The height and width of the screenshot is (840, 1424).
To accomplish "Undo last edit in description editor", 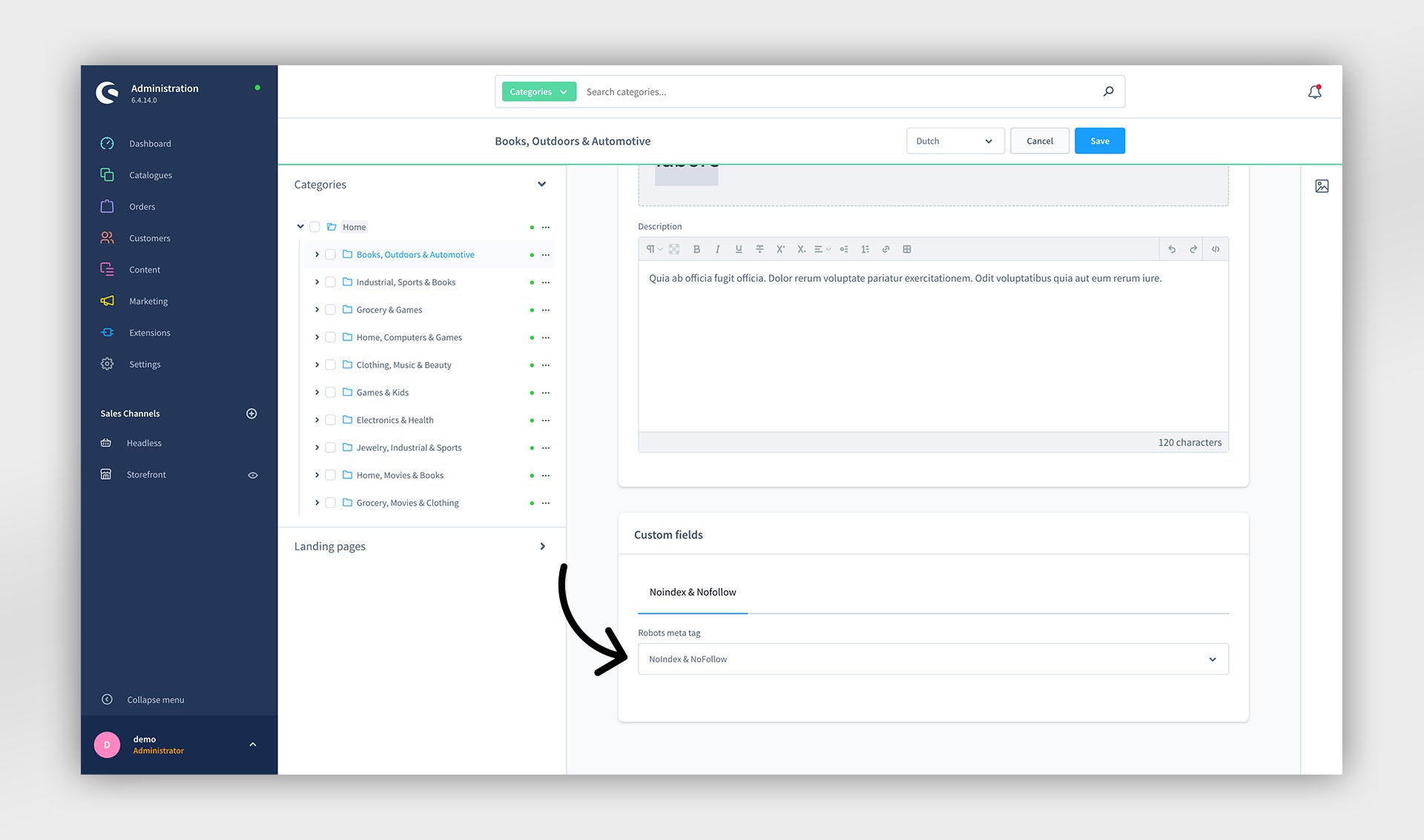I will (1172, 249).
